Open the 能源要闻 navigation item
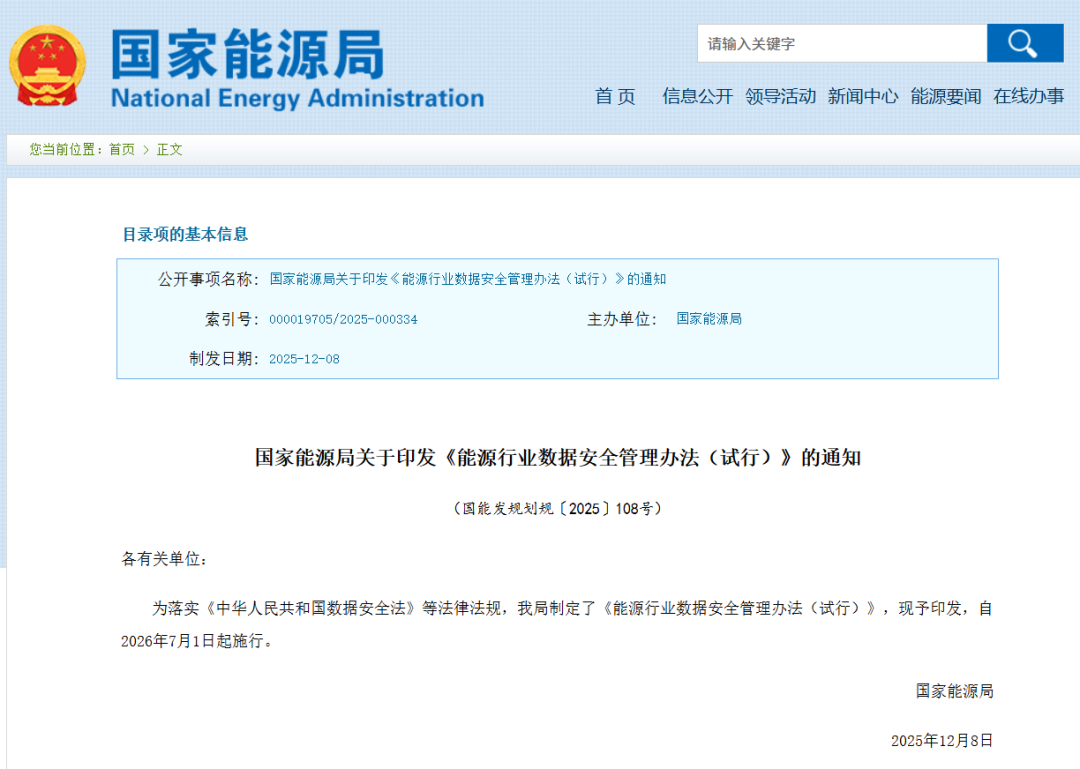 click(x=945, y=96)
